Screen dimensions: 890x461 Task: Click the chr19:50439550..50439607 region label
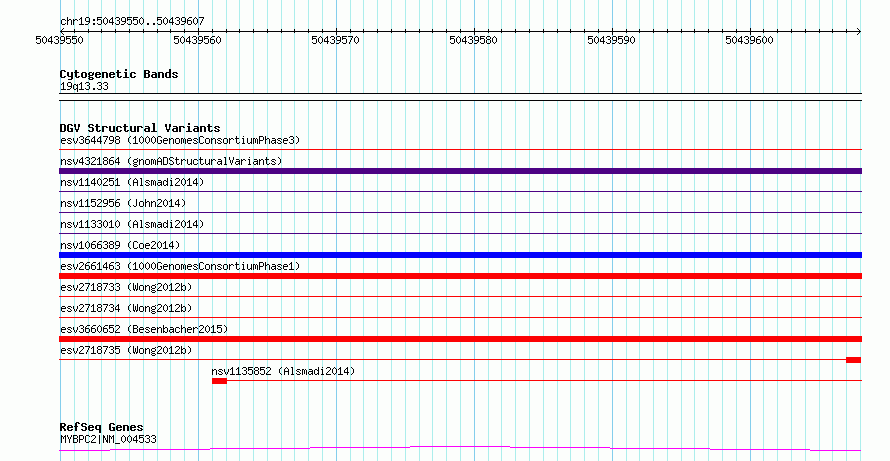coord(132,22)
